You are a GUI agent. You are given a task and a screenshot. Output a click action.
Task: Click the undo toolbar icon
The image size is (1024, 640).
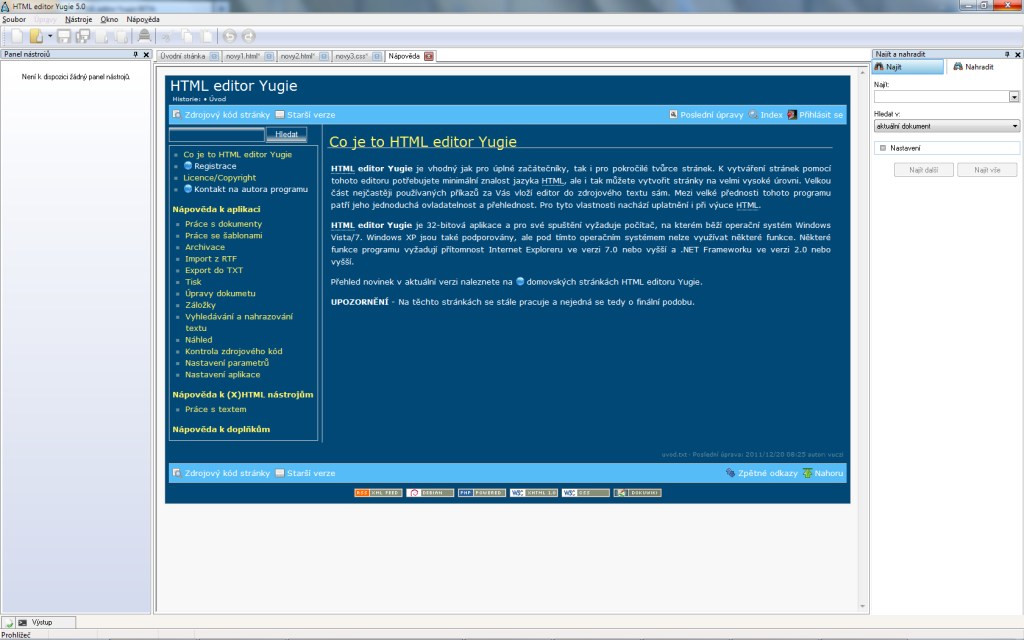(x=229, y=37)
